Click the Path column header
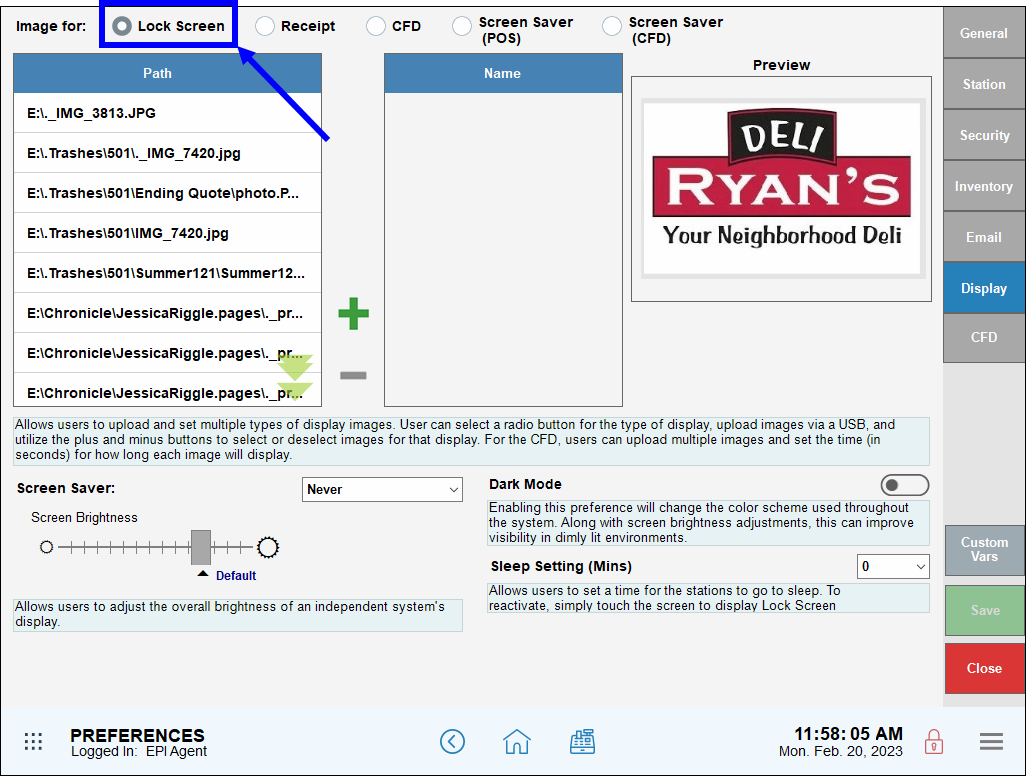 (168, 73)
